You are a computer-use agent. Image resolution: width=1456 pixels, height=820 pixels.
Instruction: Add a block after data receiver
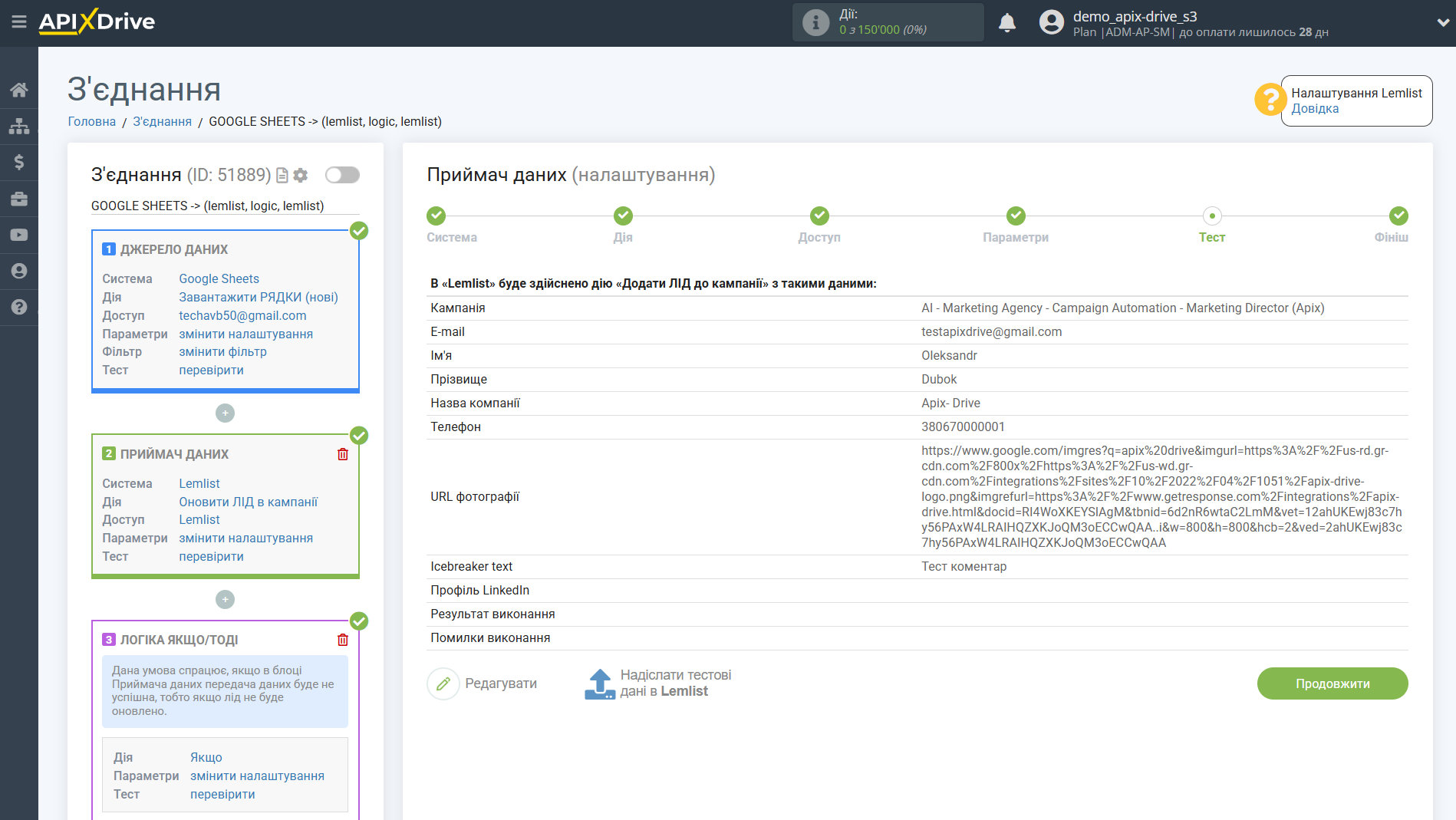point(225,600)
